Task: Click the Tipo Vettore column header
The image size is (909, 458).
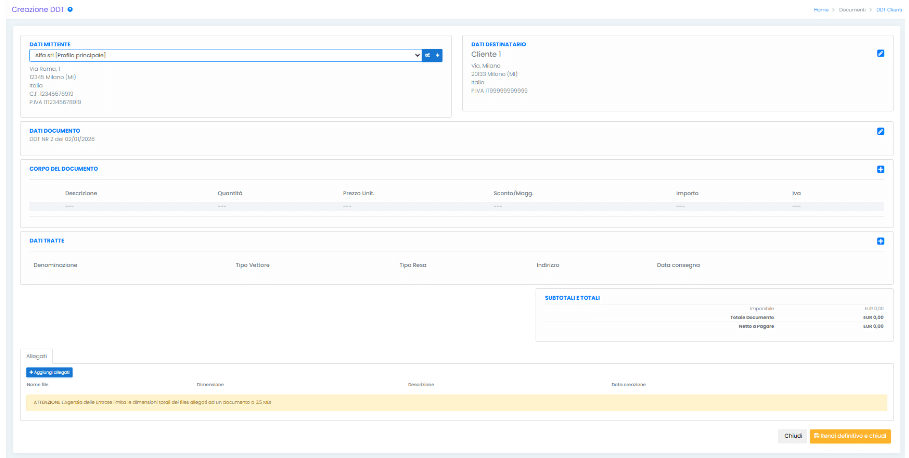Action: click(x=252, y=265)
